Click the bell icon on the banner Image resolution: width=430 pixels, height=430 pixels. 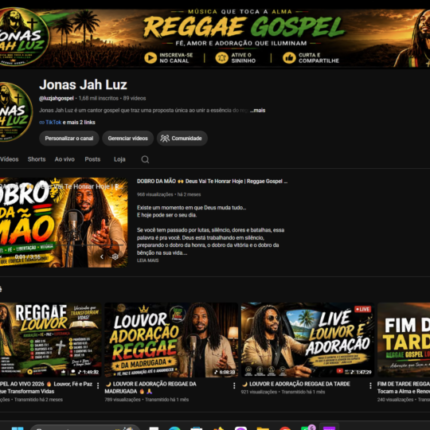[x=221, y=58]
